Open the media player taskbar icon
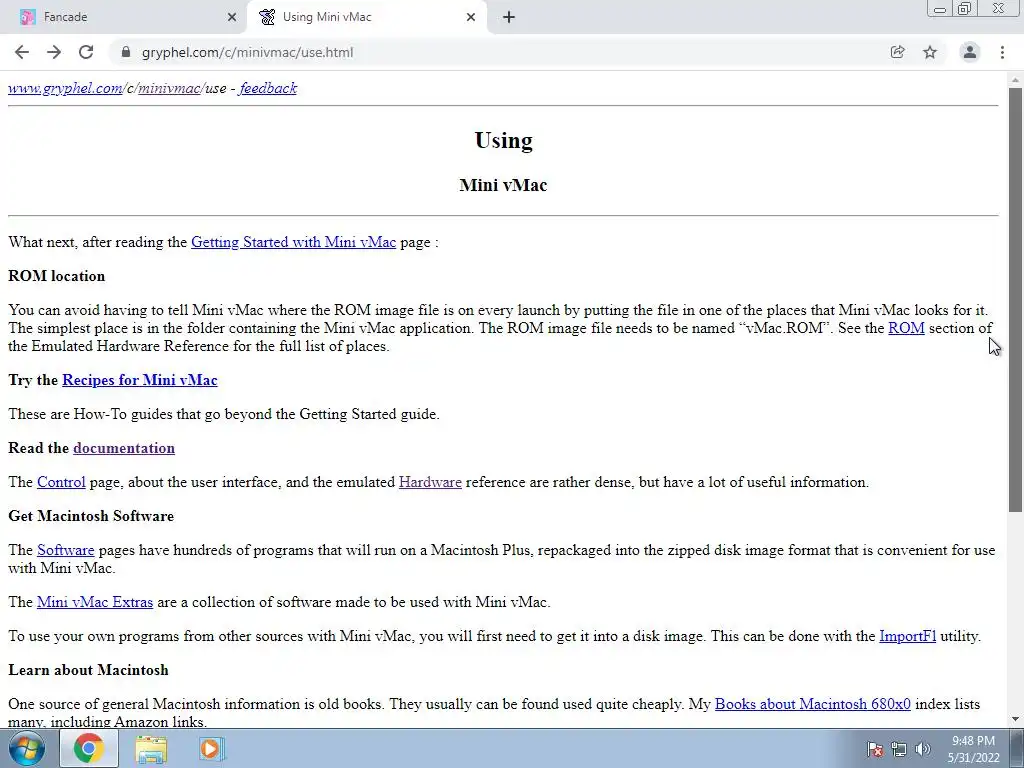The image size is (1024, 768). (211, 748)
